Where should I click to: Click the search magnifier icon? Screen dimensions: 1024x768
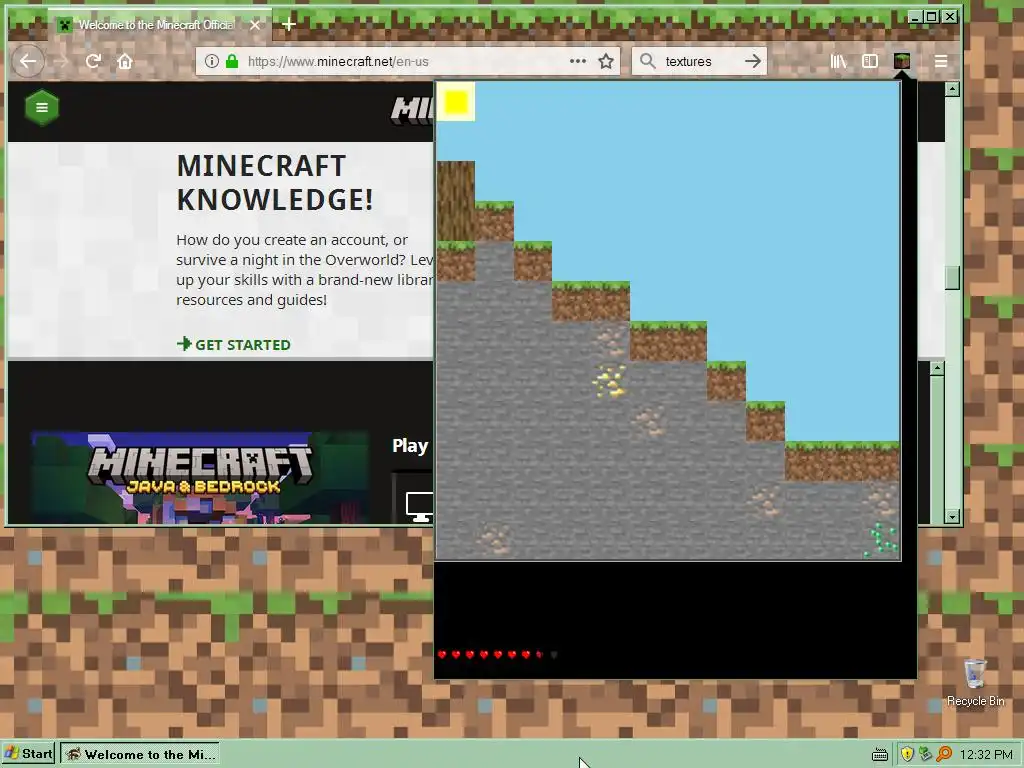point(647,61)
